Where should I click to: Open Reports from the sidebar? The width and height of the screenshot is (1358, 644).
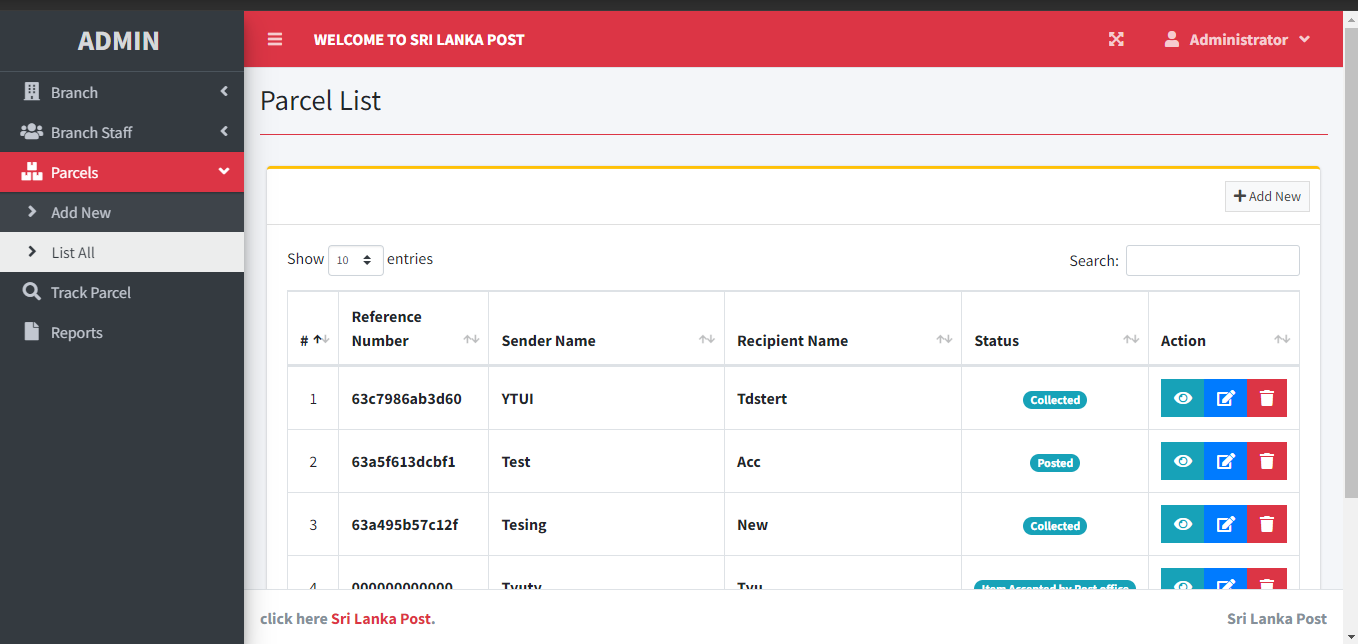pyautogui.click(x=77, y=332)
